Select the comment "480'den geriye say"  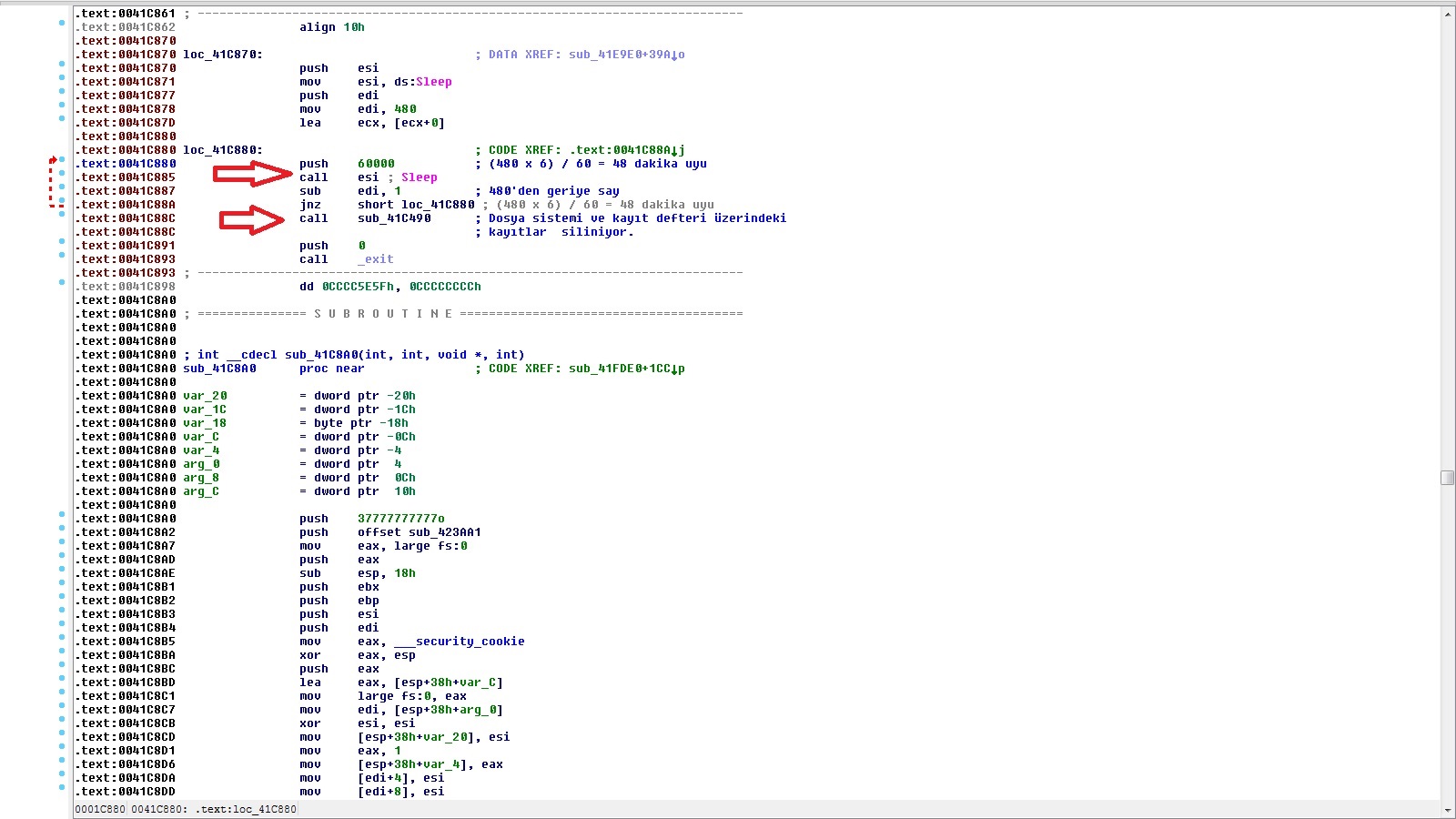(554, 191)
